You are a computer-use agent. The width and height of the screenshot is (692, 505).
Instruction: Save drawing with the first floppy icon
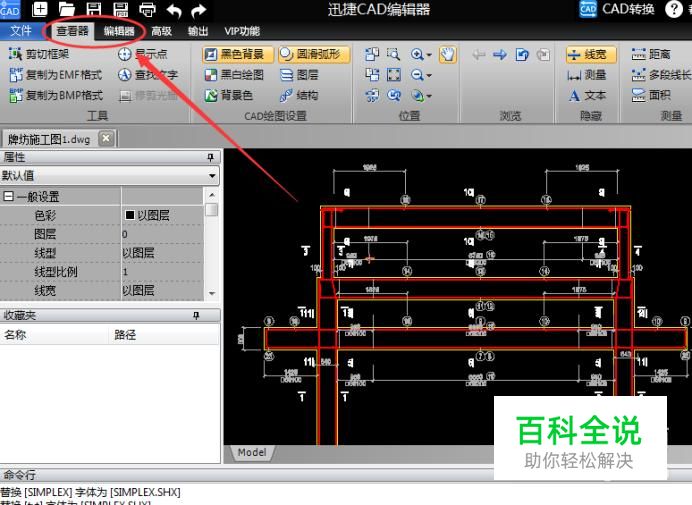94,9
